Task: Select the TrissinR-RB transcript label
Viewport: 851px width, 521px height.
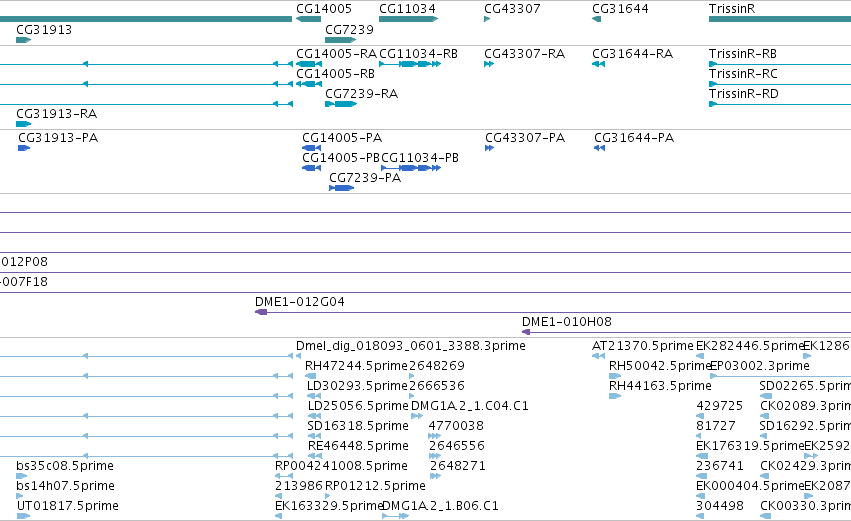Action: (x=742, y=54)
